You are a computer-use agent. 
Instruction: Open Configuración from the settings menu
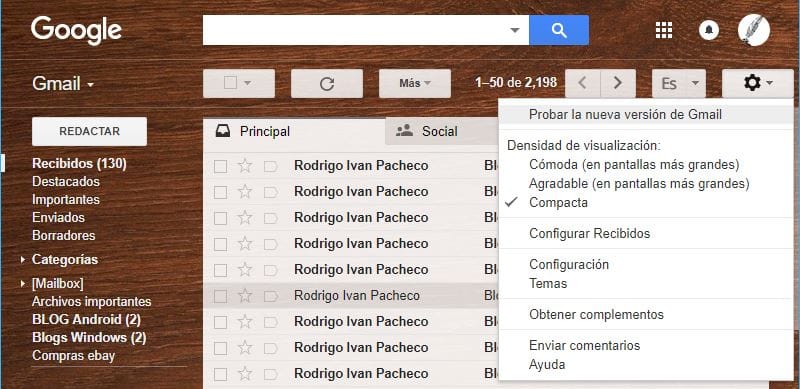click(x=569, y=264)
